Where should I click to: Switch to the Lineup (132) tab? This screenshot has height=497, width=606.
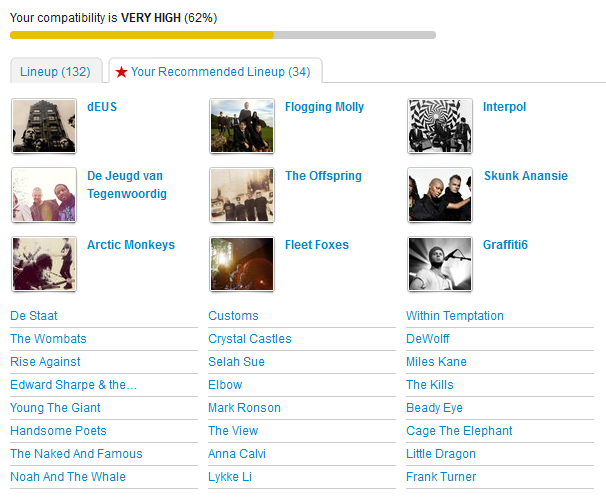point(55,72)
